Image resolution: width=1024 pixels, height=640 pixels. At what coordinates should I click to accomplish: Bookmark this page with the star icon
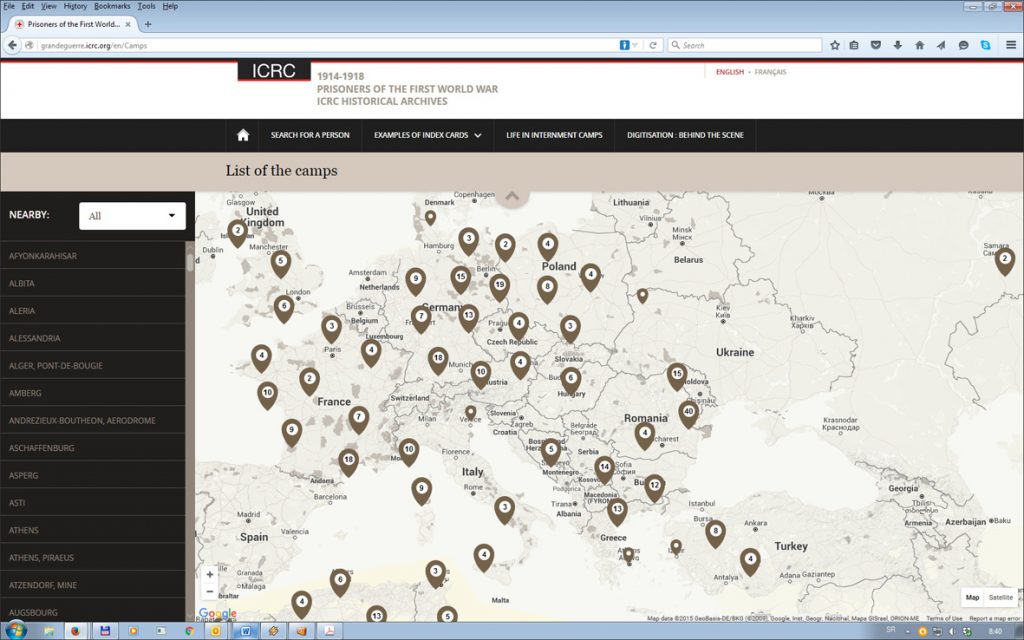(835, 45)
